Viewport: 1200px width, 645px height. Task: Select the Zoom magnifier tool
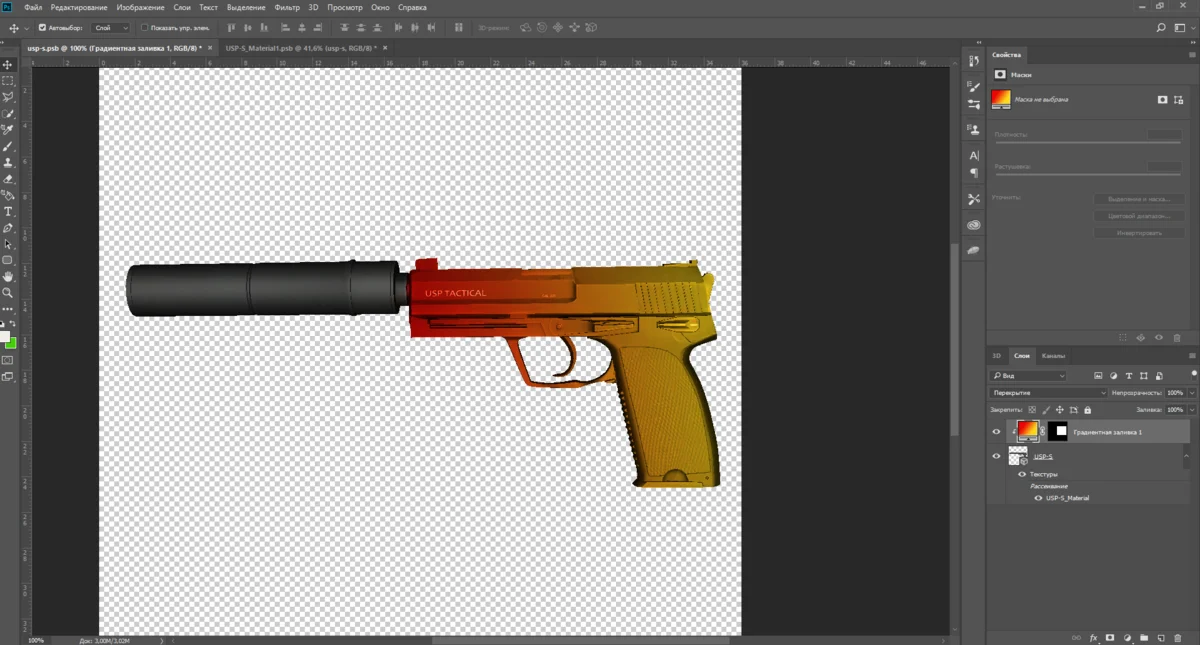click(x=8, y=293)
